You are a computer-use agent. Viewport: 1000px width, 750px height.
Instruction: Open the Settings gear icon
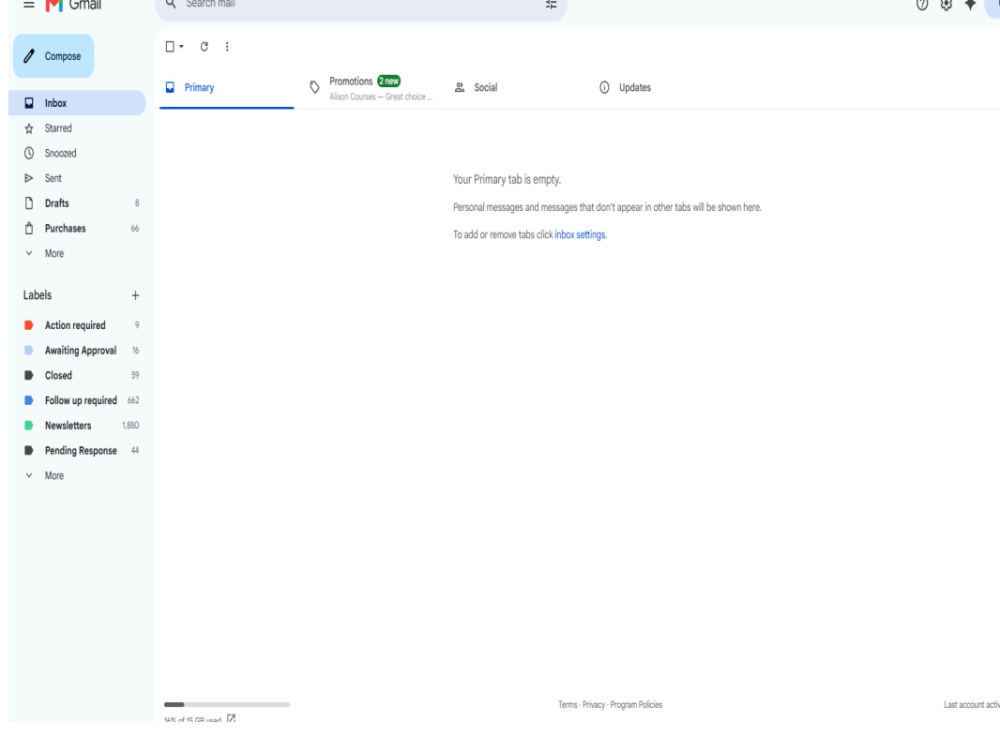[x=946, y=5]
